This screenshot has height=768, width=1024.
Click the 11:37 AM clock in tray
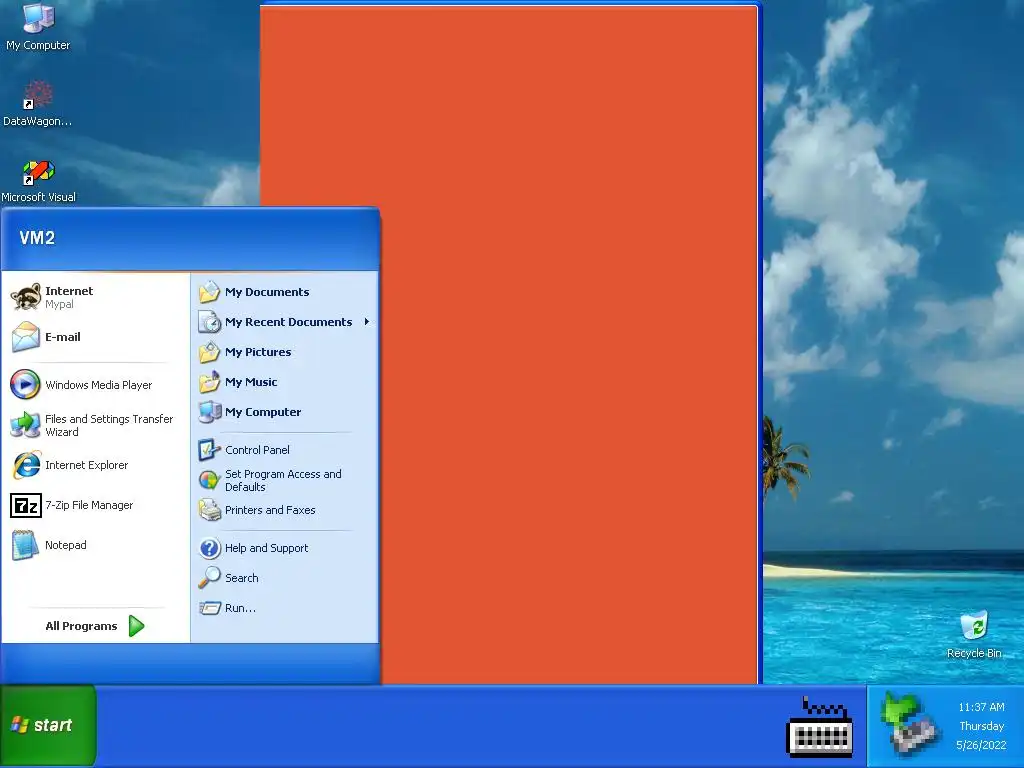981,707
